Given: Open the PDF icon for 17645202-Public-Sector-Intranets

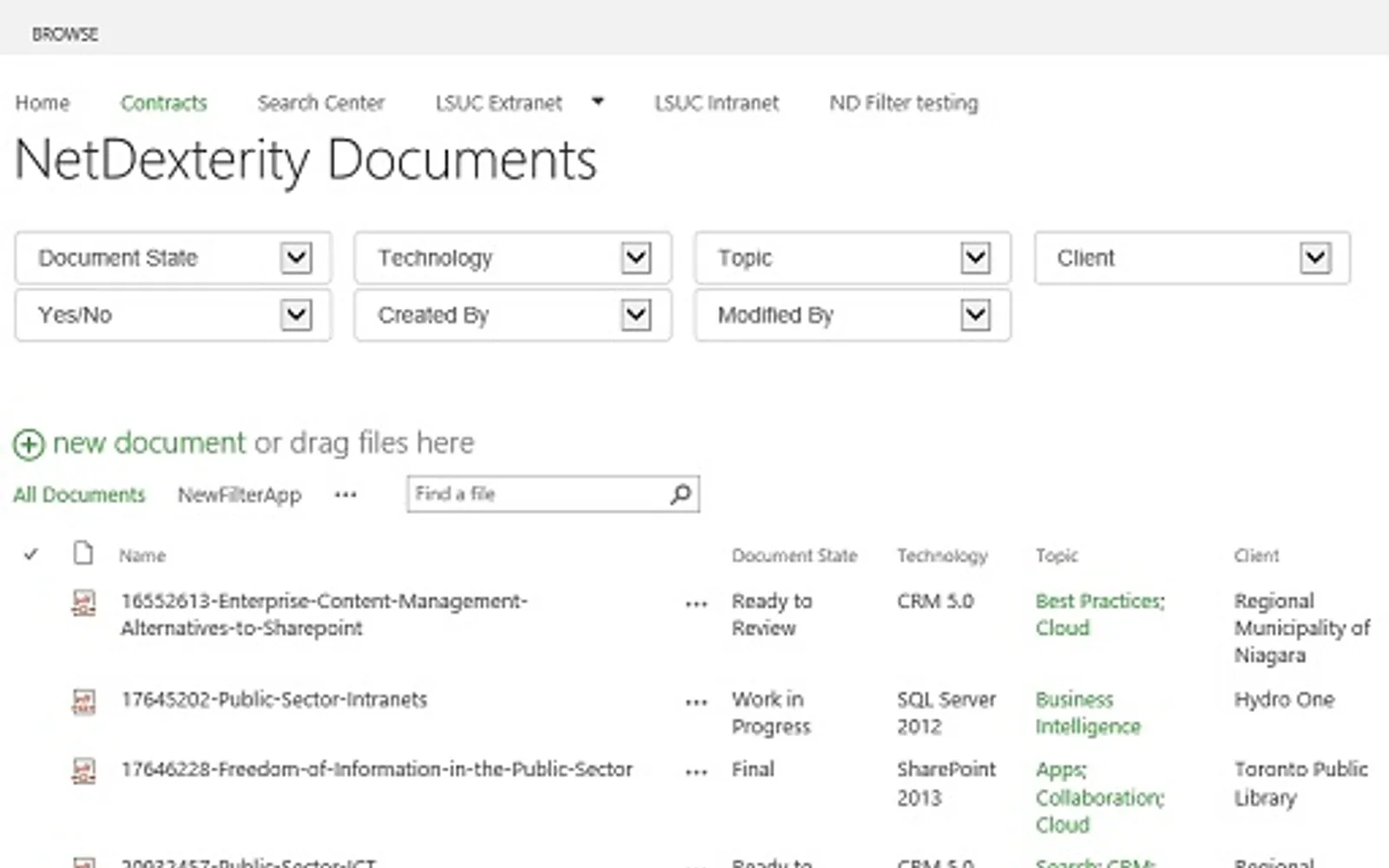Looking at the screenshot, I should coord(83,701).
